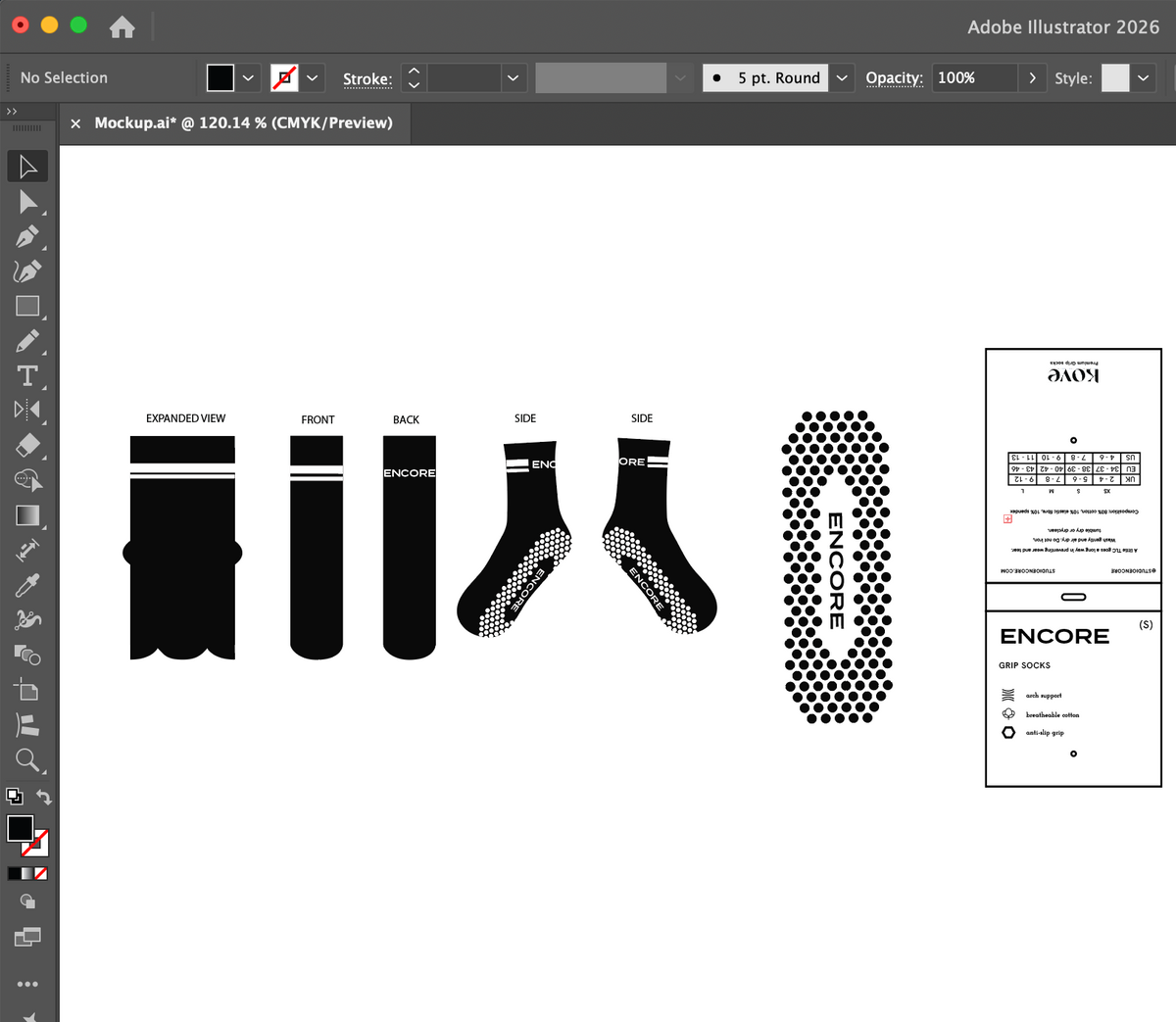Open the Opacity panel link

click(x=894, y=77)
